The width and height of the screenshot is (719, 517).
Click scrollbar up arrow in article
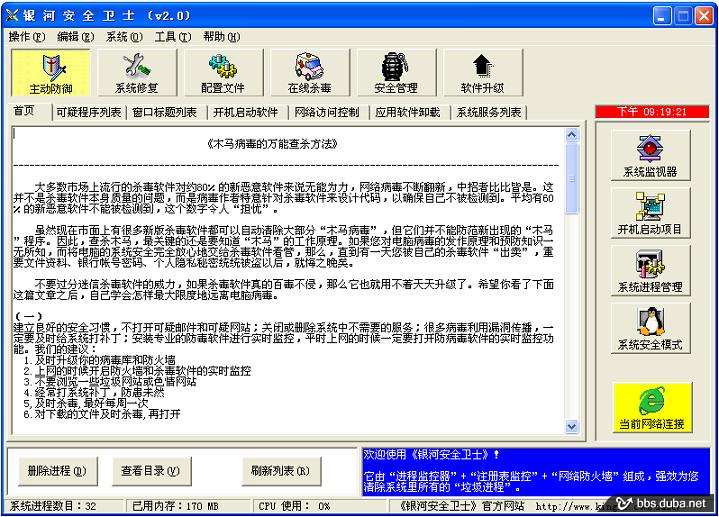coord(572,135)
